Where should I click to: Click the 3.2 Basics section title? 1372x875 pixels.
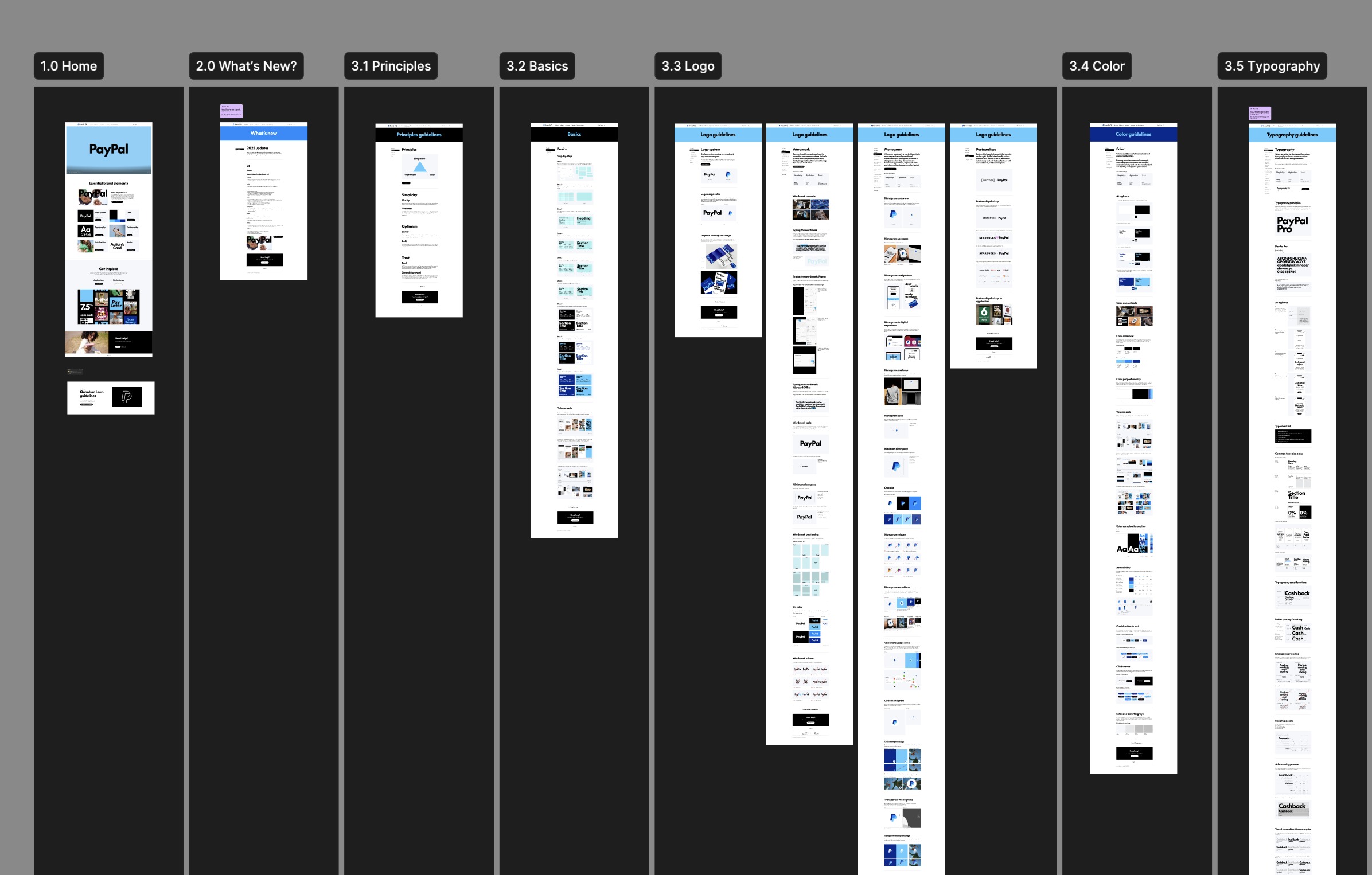(537, 66)
